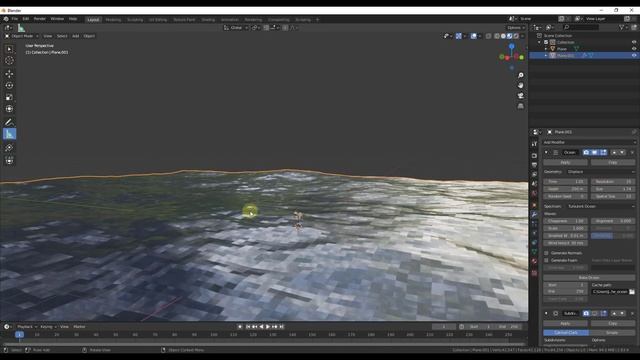Switch to the Modeling workspace tab
640x360 pixels.
(113, 20)
